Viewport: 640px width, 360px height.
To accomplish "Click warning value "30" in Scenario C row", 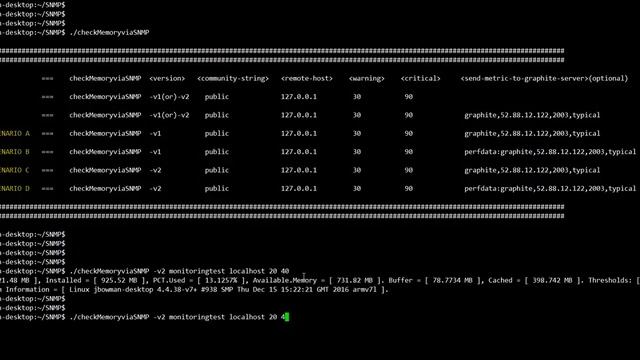I will point(357,170).
